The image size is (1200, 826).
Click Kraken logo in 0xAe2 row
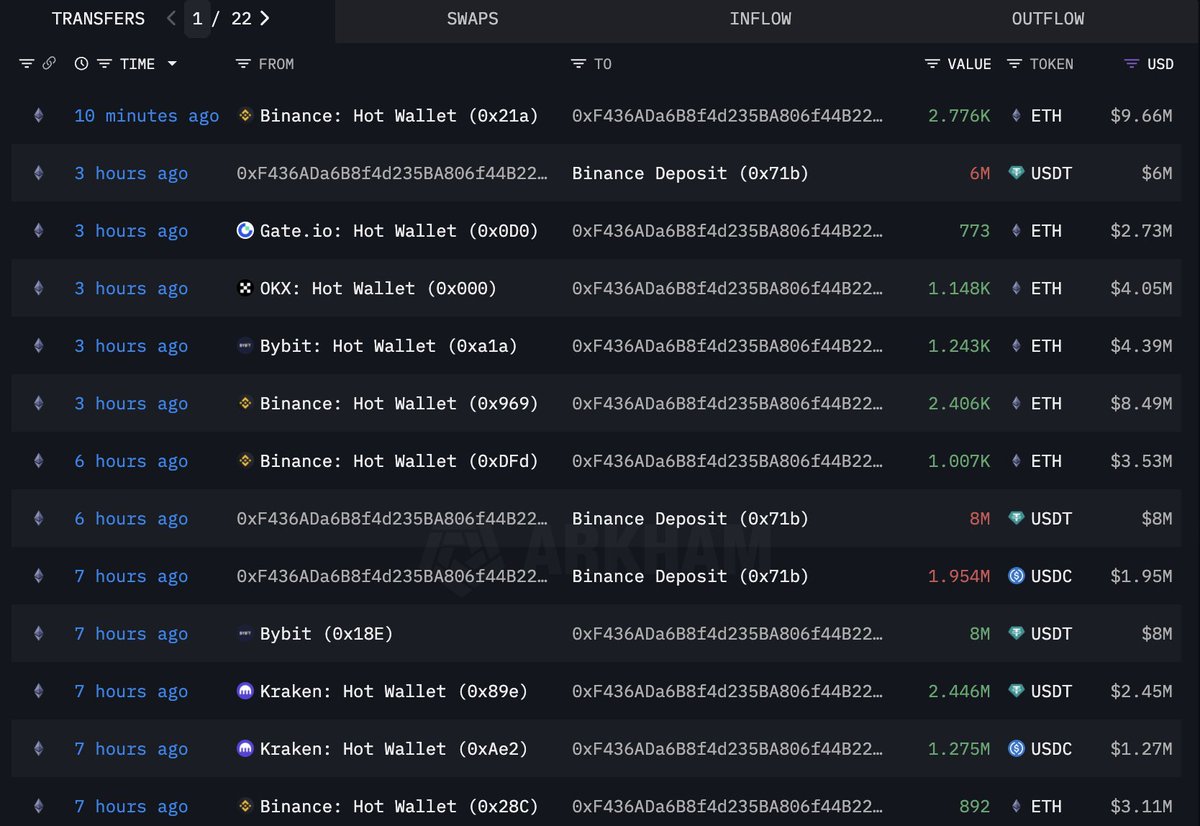[245, 749]
